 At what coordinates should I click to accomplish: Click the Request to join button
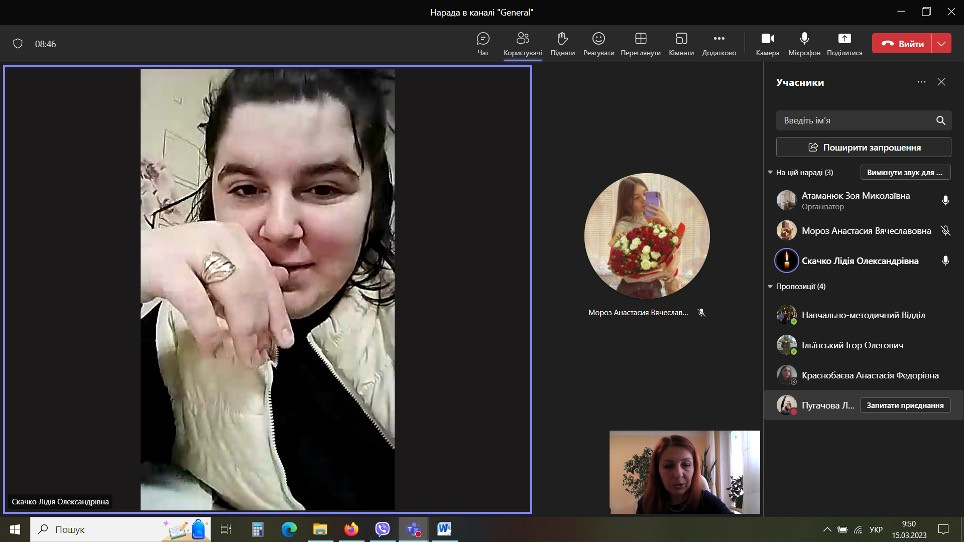tap(905, 405)
